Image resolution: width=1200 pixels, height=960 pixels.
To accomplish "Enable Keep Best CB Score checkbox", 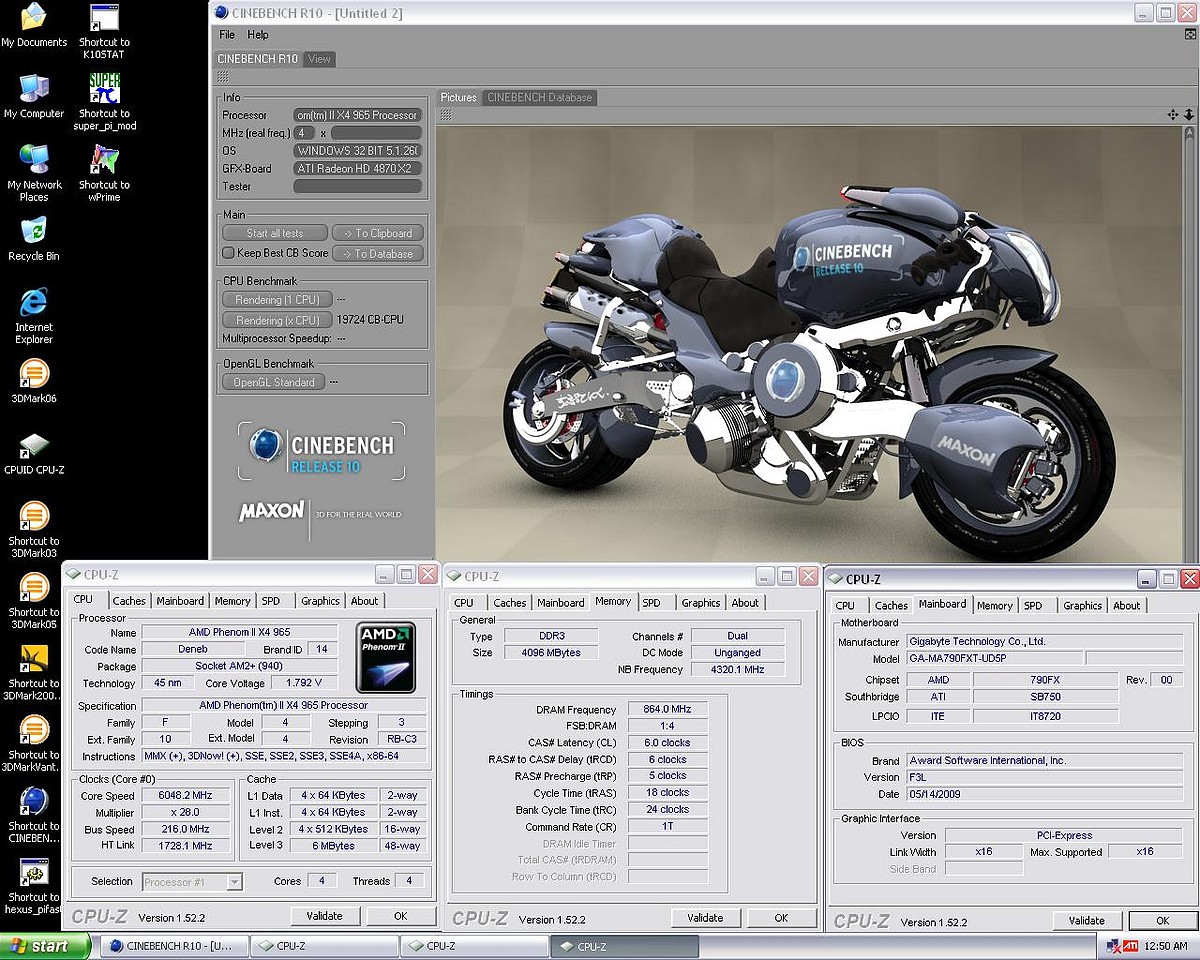I will tap(228, 253).
